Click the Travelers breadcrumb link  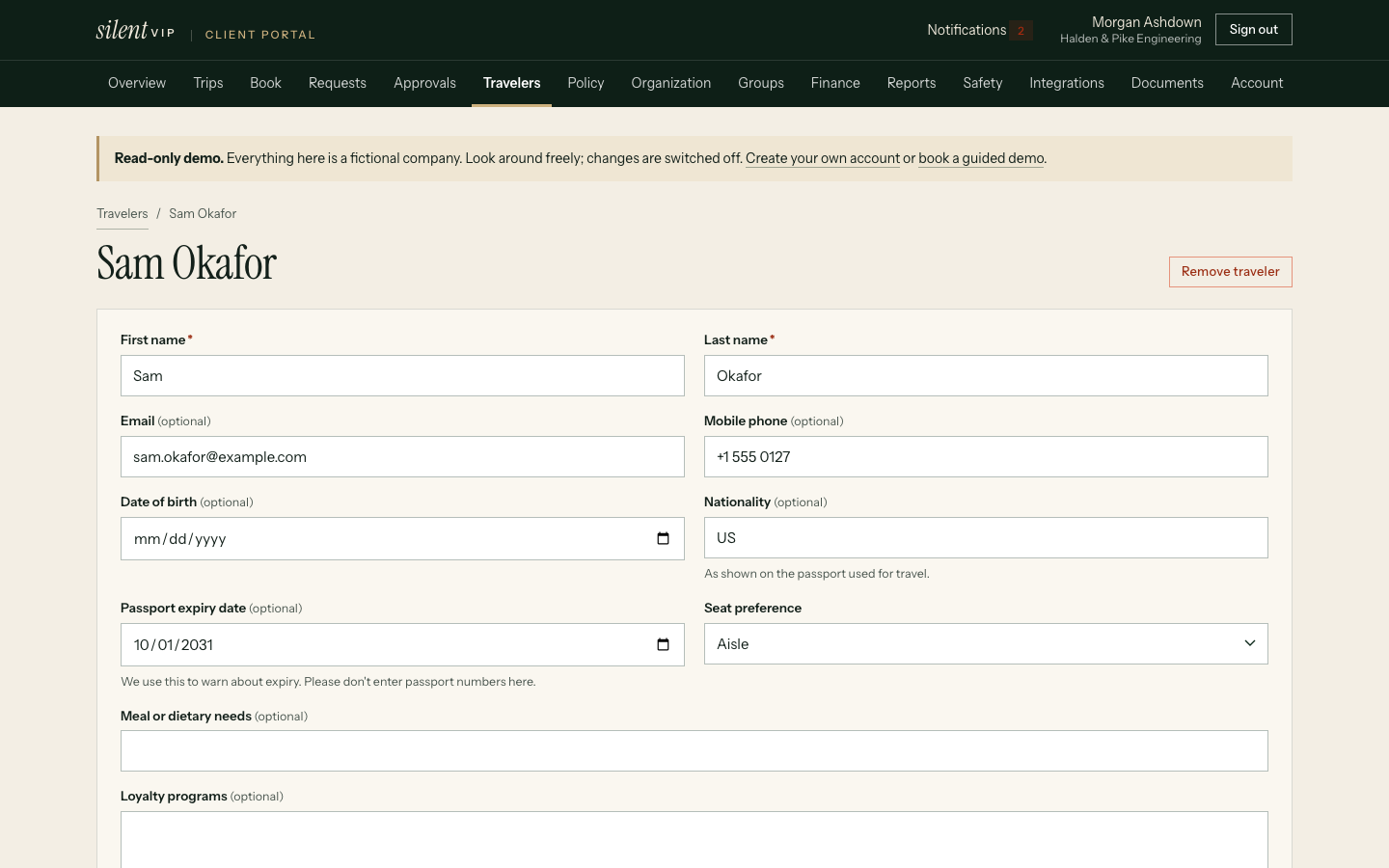(123, 214)
